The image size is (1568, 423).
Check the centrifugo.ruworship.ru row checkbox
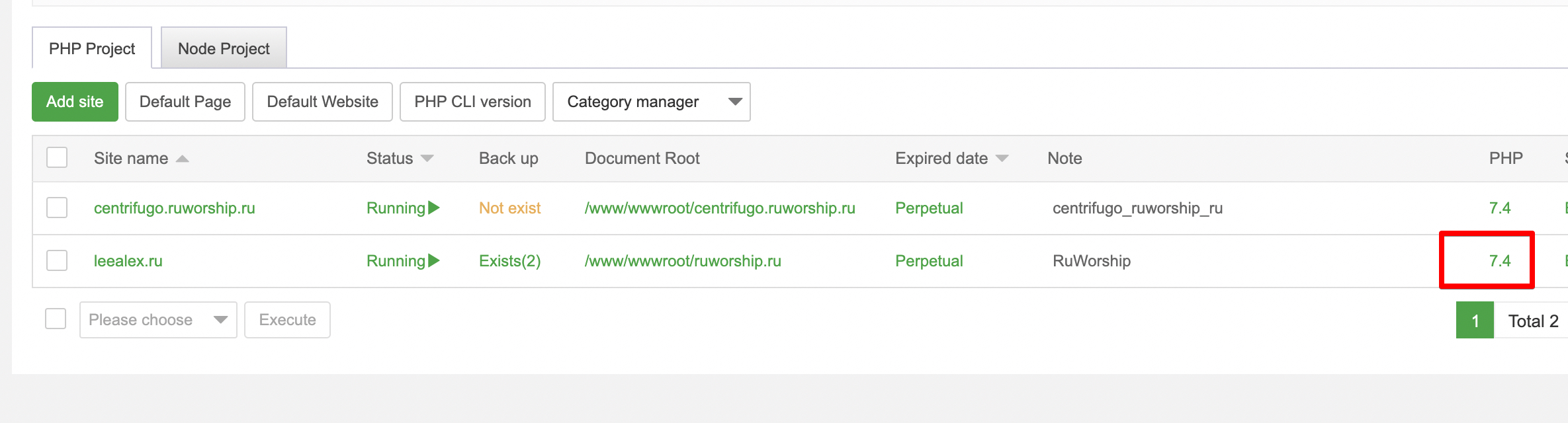pyautogui.click(x=57, y=208)
